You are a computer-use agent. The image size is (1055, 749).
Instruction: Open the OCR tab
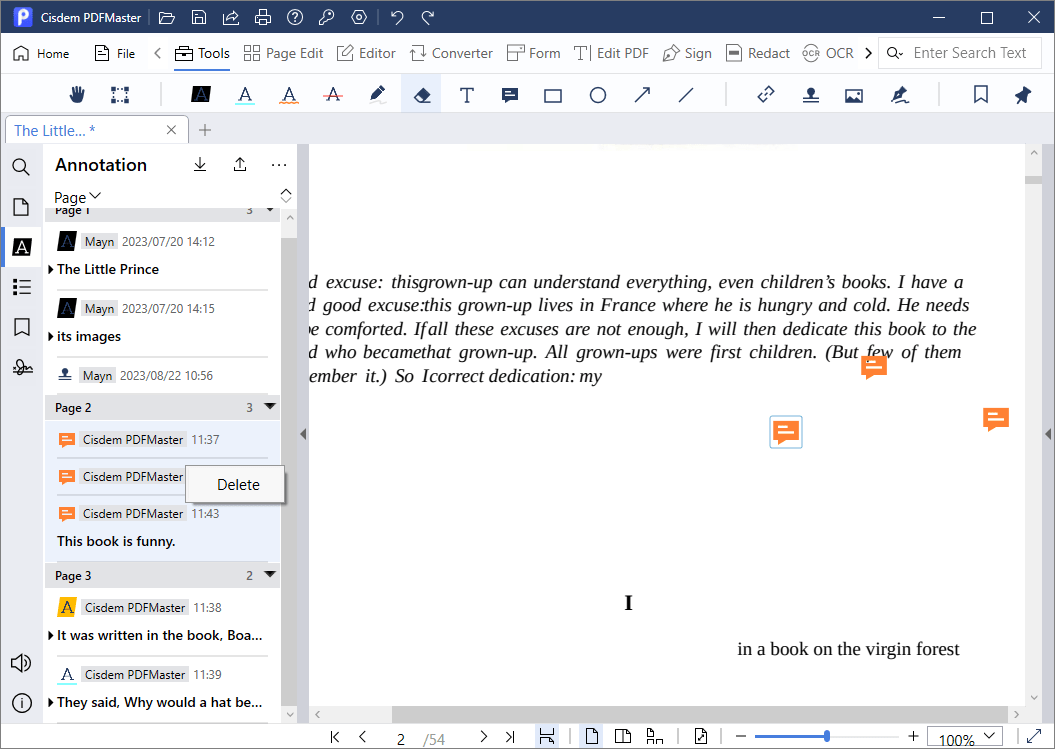tap(828, 53)
